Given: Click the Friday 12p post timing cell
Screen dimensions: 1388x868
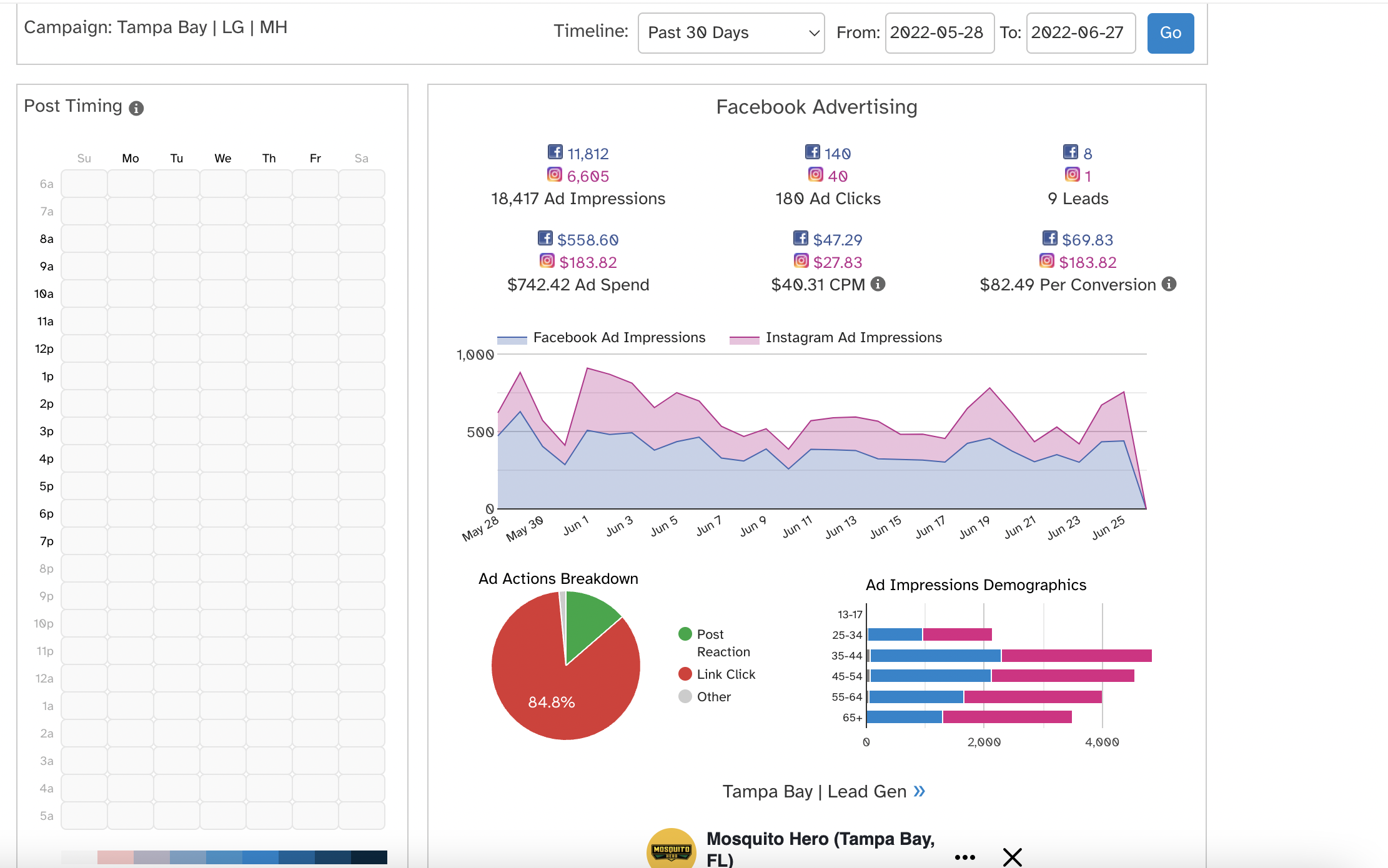Looking at the screenshot, I should [315, 349].
